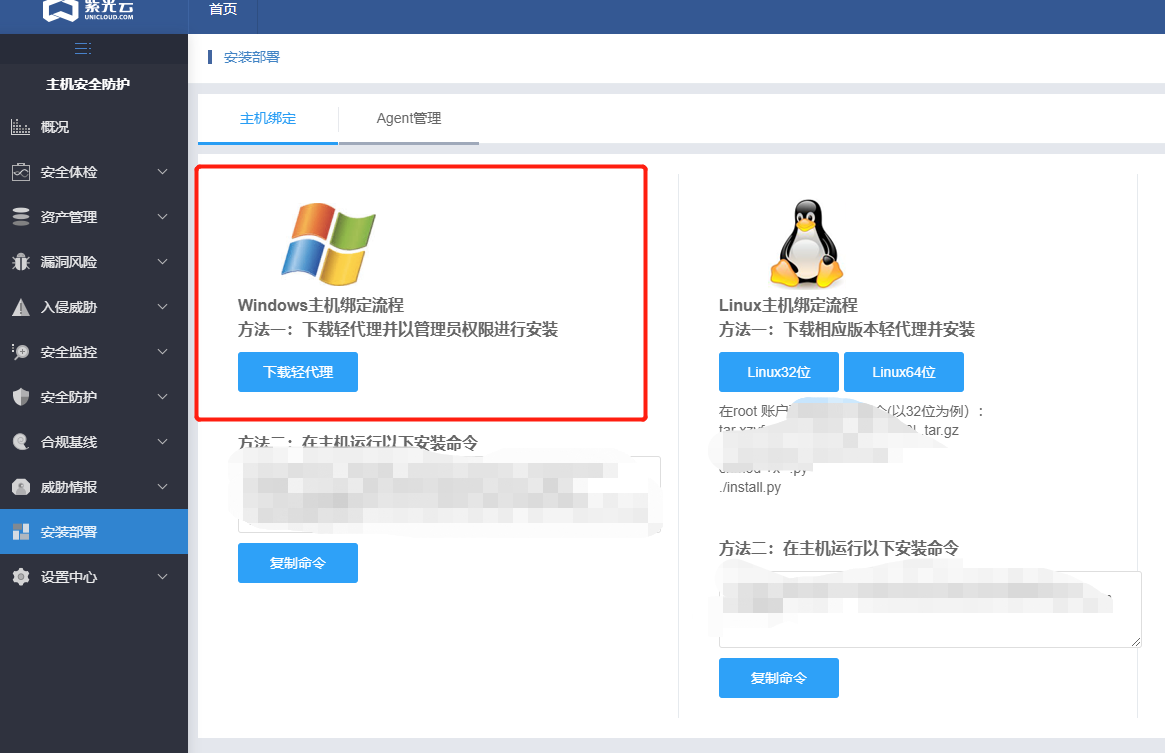This screenshot has width=1165, height=753.
Task: Click the 安全监控 monitoring icon
Action: tap(21, 352)
